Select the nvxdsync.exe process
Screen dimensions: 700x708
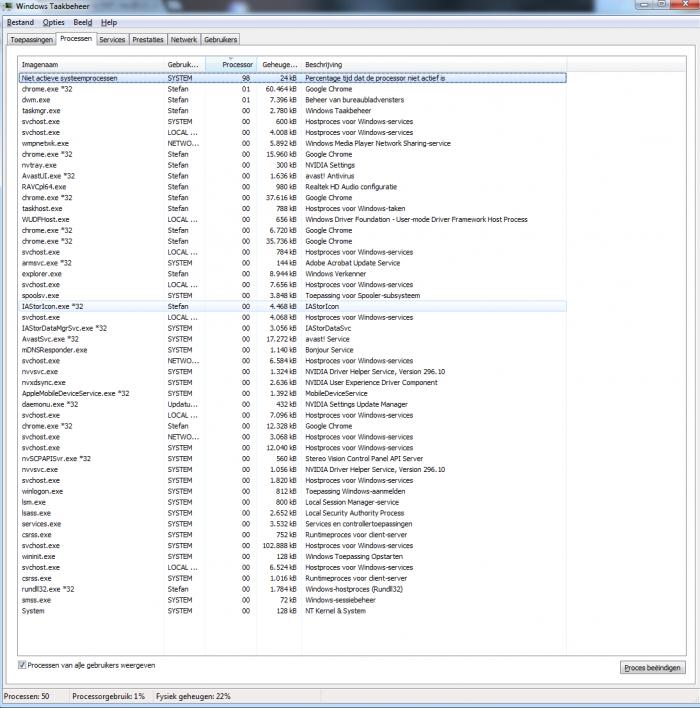point(293,382)
